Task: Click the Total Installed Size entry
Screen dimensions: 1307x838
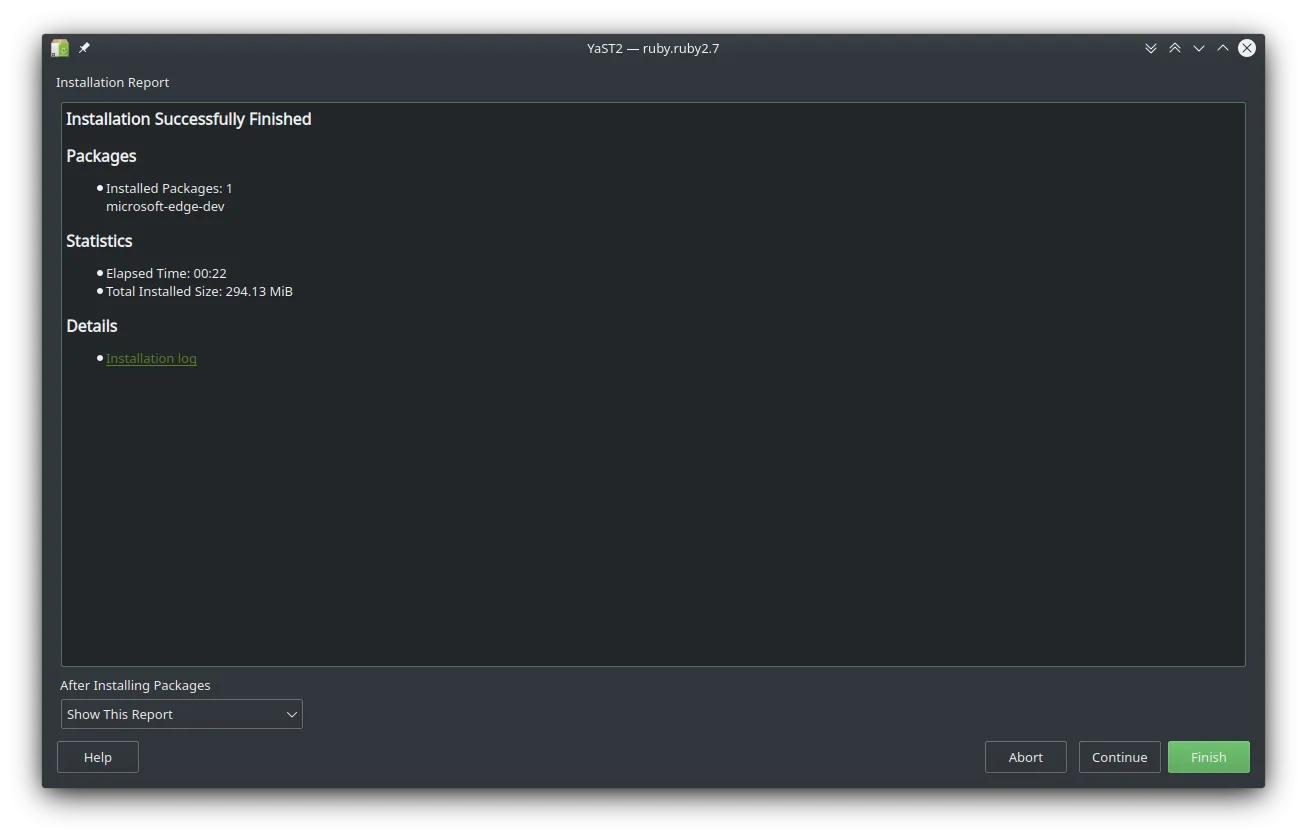Action: click(x=199, y=291)
